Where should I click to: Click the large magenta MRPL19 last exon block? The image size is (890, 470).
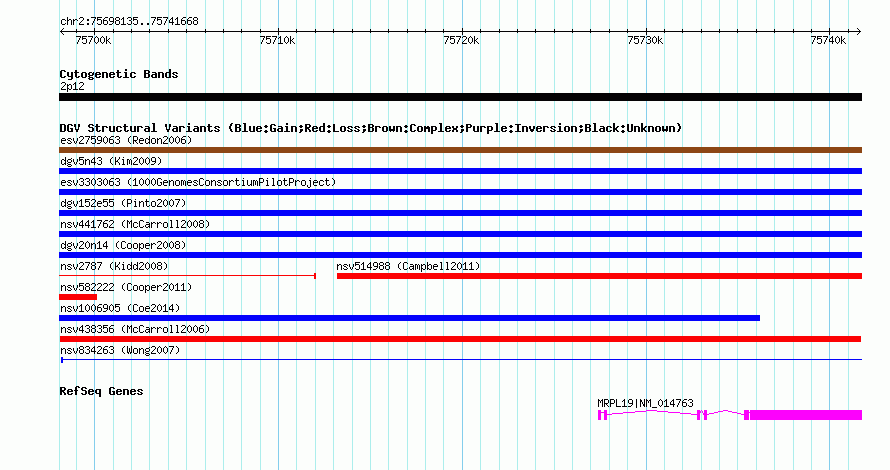click(805, 416)
